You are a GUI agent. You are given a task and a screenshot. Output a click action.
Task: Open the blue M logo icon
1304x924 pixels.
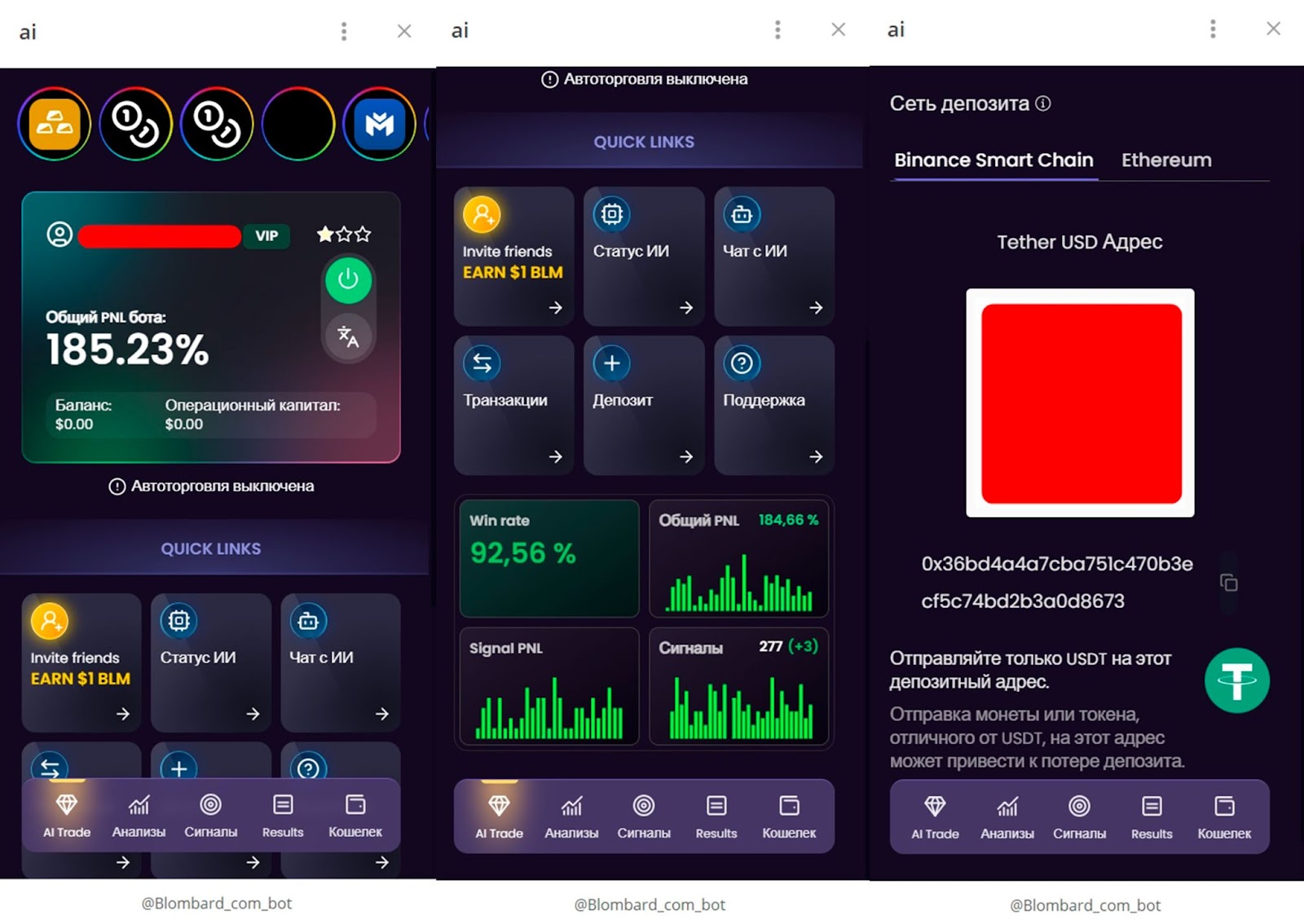(379, 124)
